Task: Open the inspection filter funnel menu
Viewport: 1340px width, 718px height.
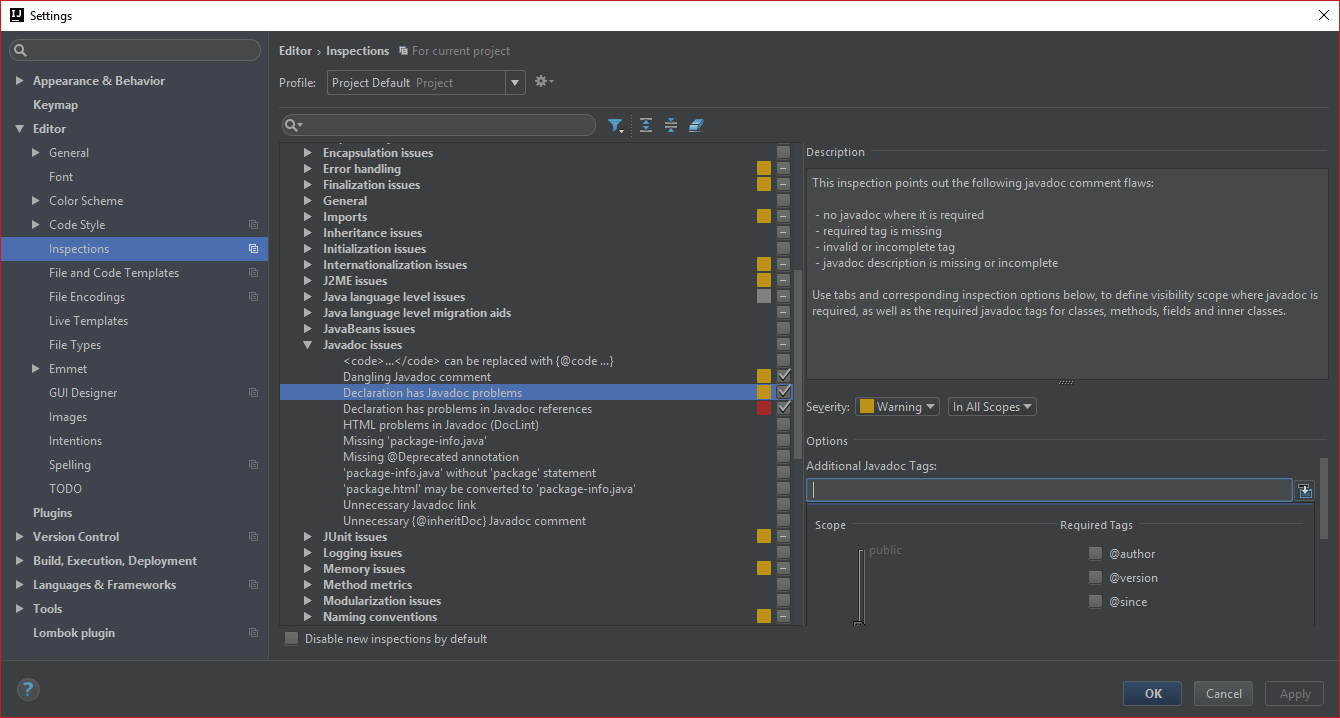Action: click(x=616, y=125)
